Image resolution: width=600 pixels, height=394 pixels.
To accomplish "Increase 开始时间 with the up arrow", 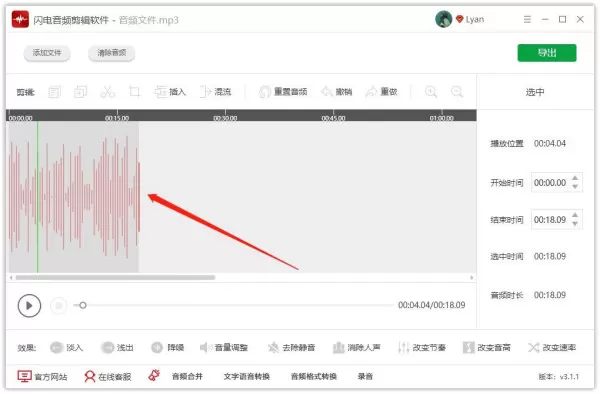I will point(575,178).
